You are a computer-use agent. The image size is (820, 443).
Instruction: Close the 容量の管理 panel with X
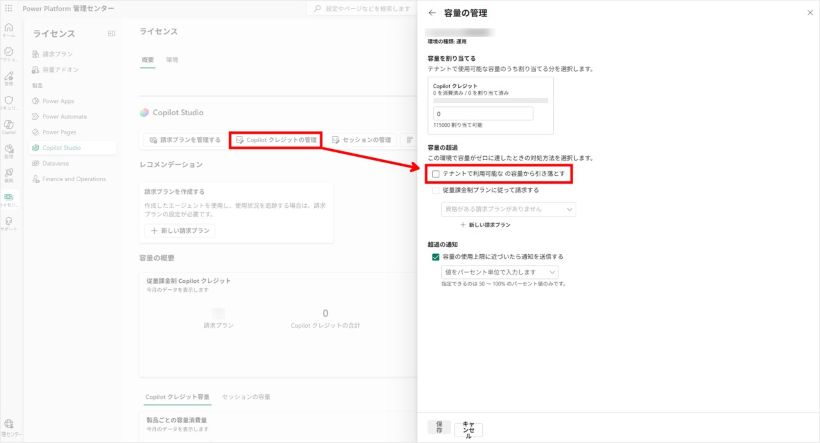point(810,13)
